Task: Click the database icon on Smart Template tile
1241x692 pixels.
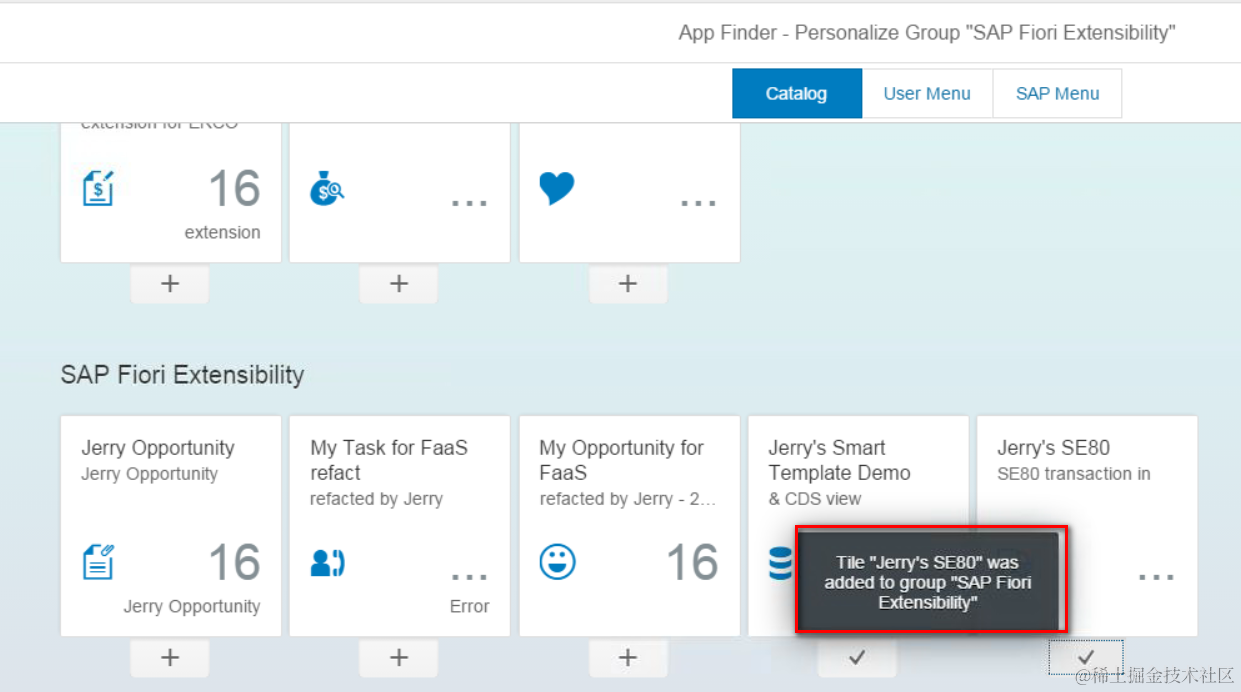Action: 781,563
